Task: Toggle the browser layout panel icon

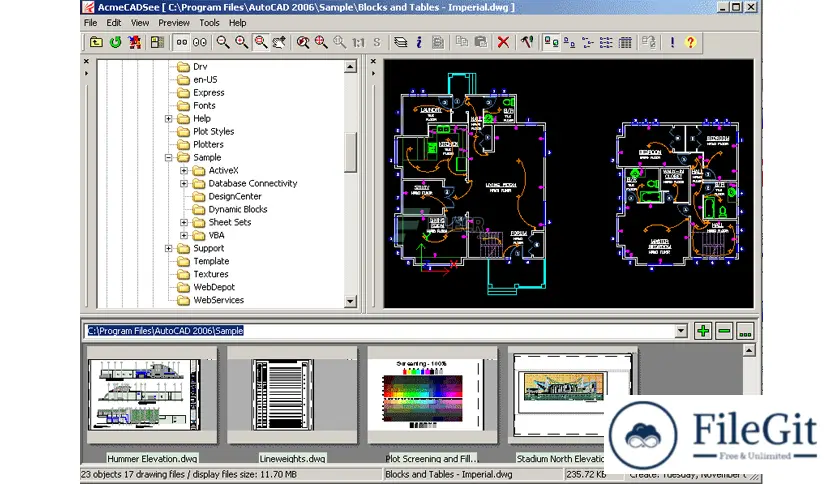Action: pos(157,42)
